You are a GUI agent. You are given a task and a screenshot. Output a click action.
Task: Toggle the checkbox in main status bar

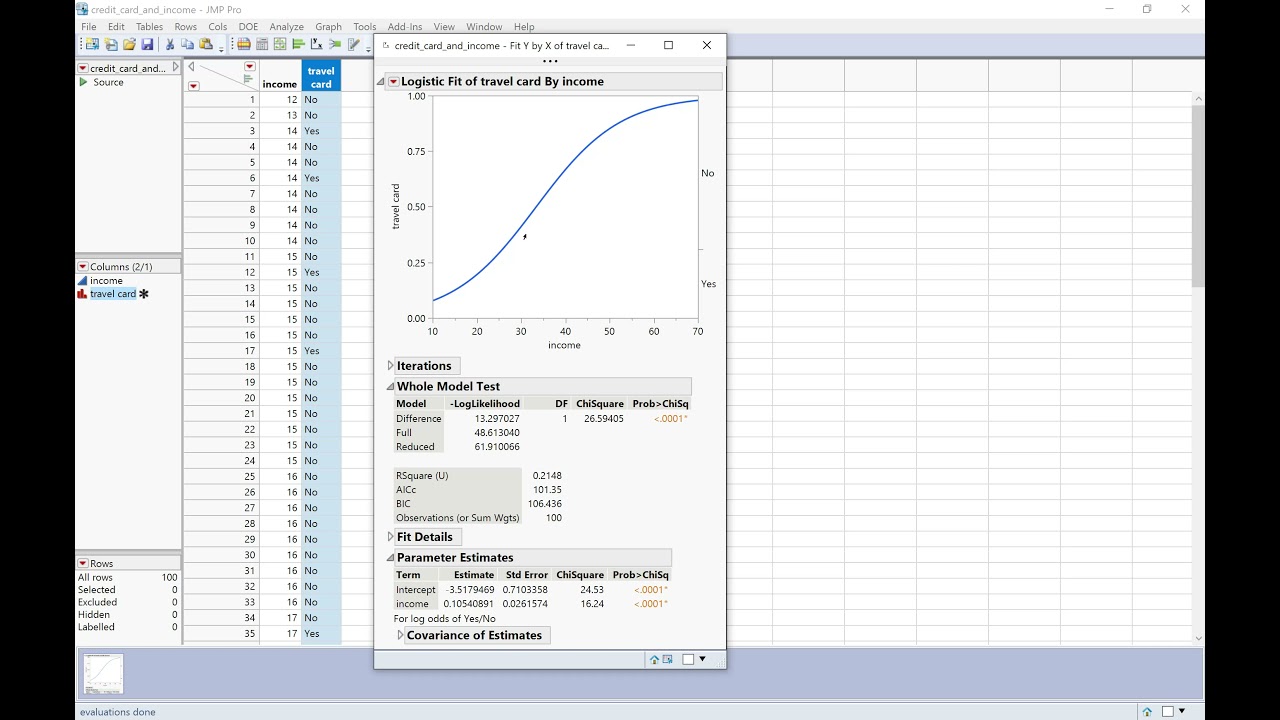1167,712
